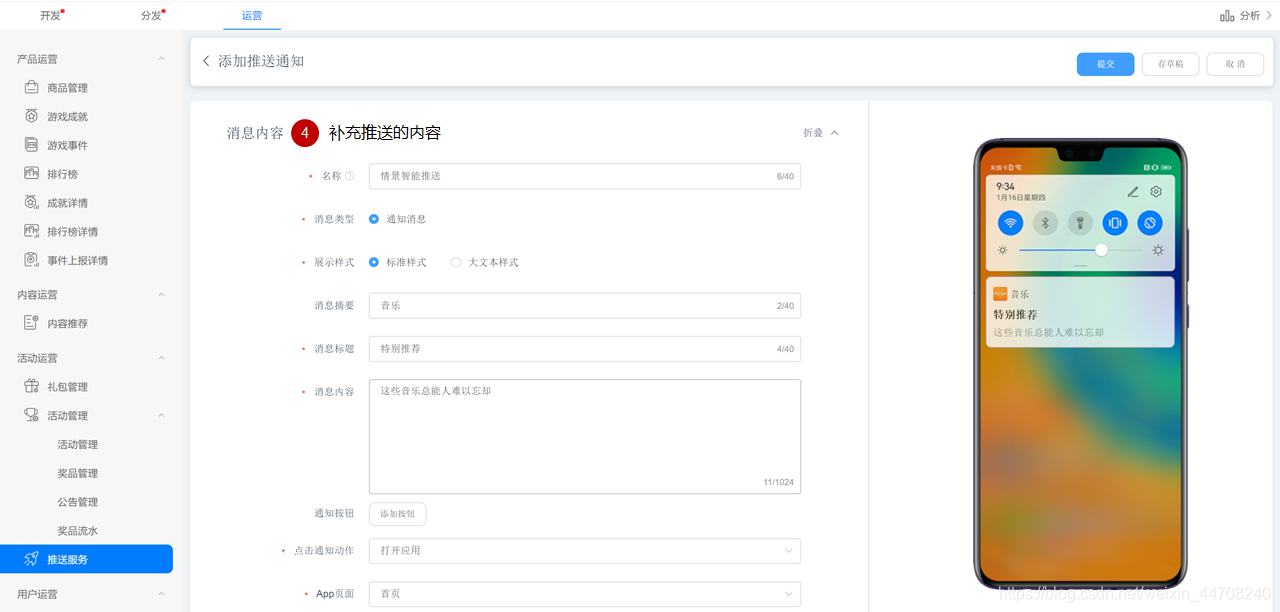
Task: Select the 通知消息 message type radio
Action: coord(373,219)
